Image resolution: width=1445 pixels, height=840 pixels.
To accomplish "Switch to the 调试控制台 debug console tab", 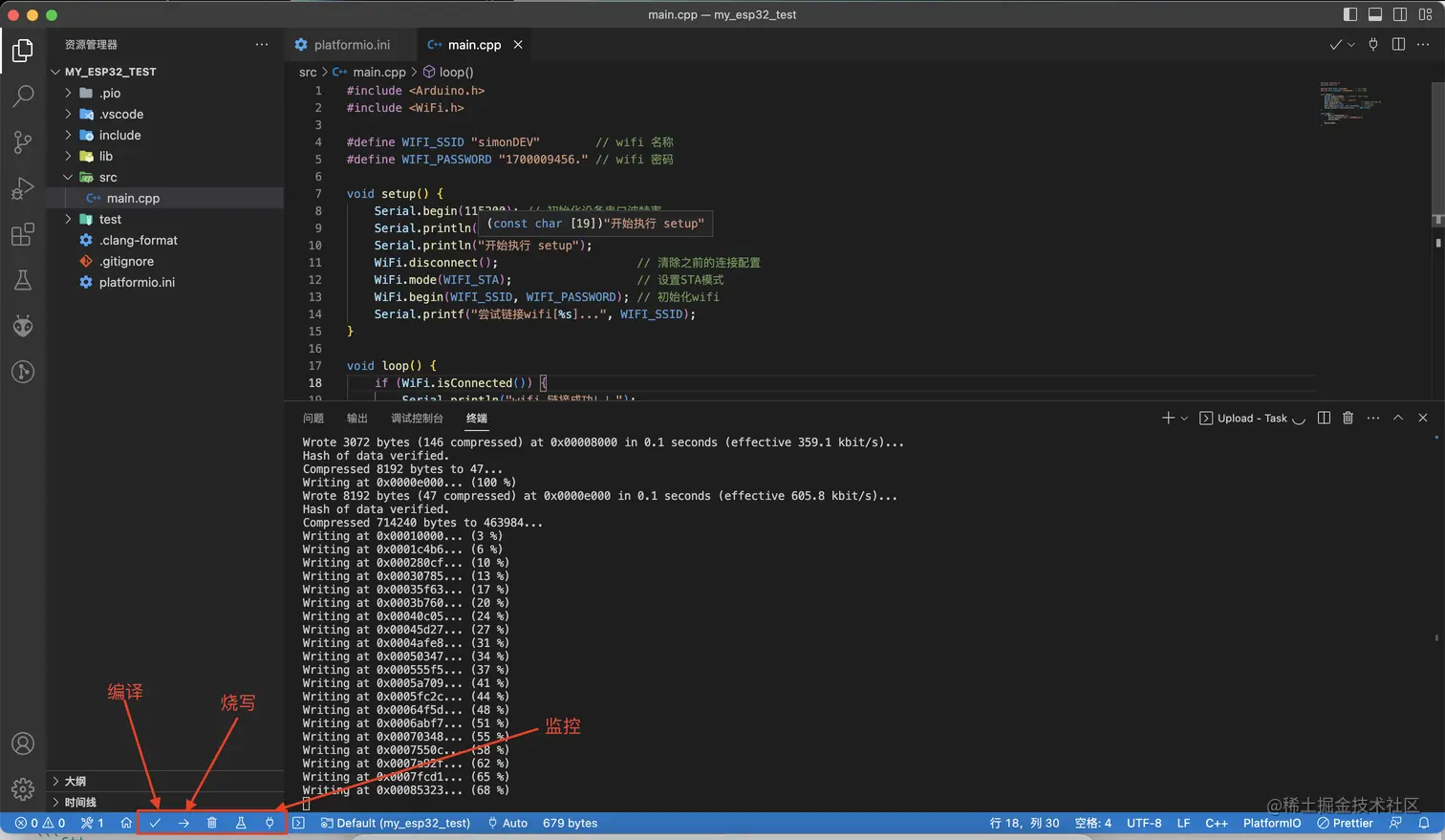I will [417, 418].
